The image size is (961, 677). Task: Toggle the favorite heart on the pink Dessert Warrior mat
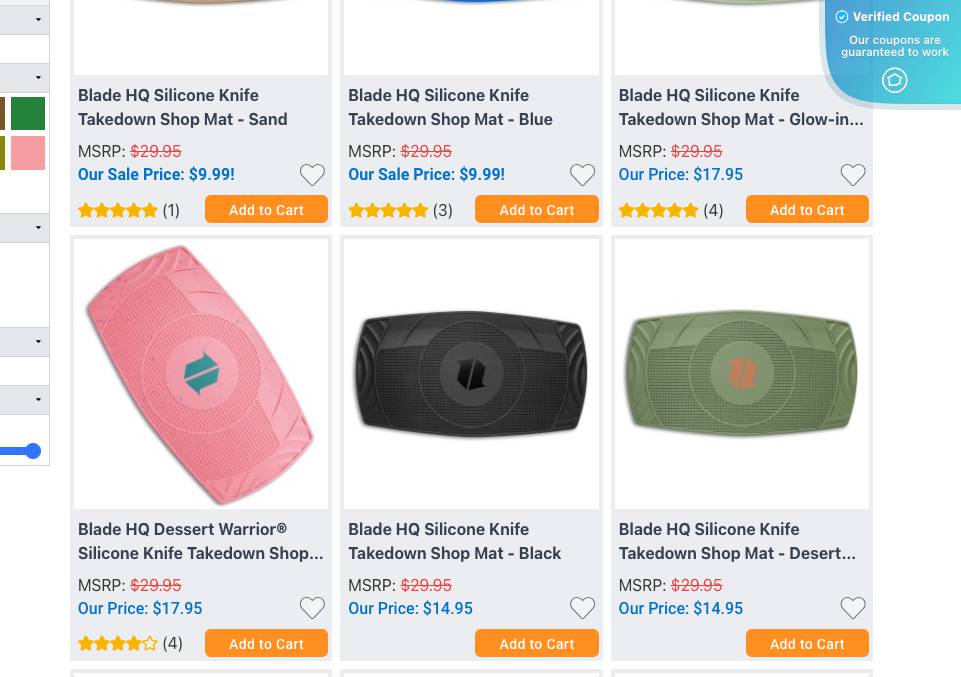(x=312, y=608)
